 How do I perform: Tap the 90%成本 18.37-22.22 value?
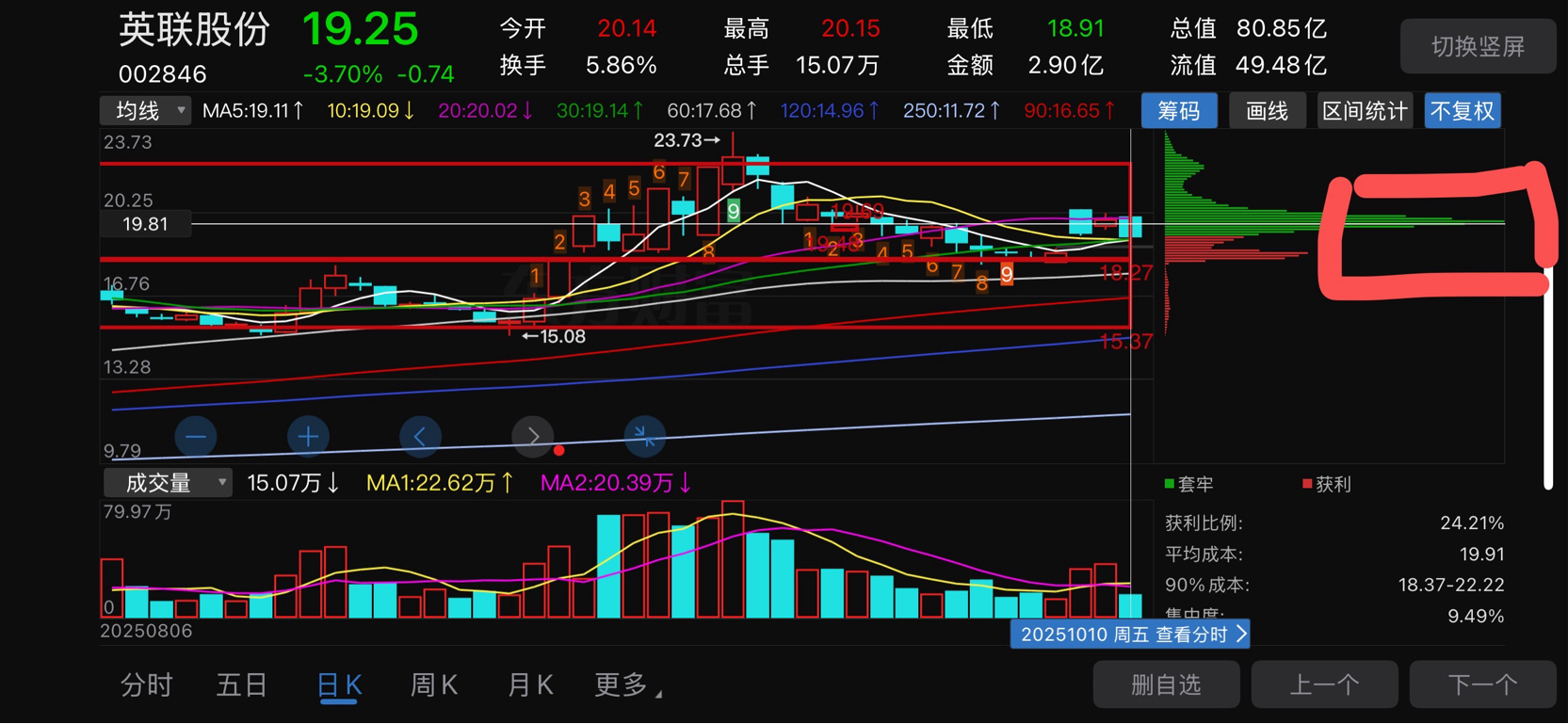pos(1451,586)
